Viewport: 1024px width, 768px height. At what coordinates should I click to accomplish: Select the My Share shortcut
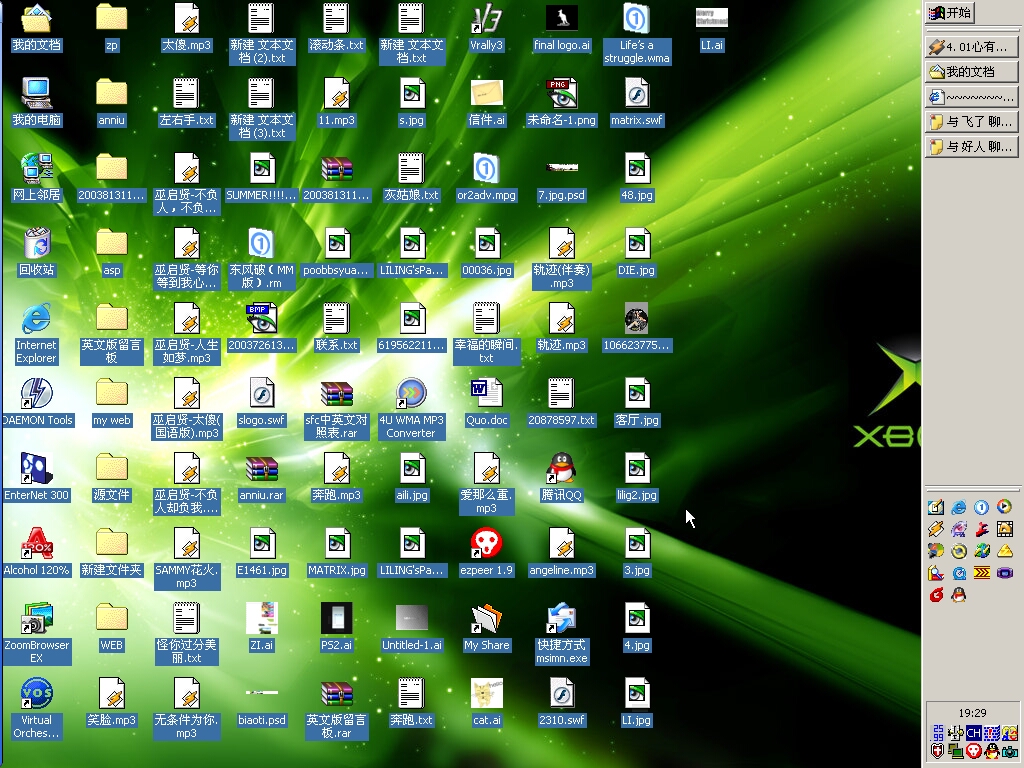coord(487,628)
